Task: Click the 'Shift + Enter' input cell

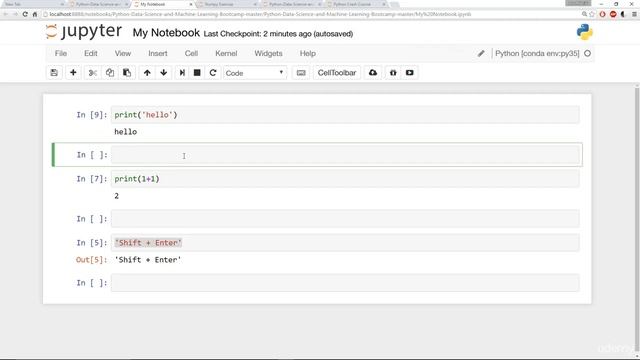Action: pyautogui.click(x=345, y=243)
